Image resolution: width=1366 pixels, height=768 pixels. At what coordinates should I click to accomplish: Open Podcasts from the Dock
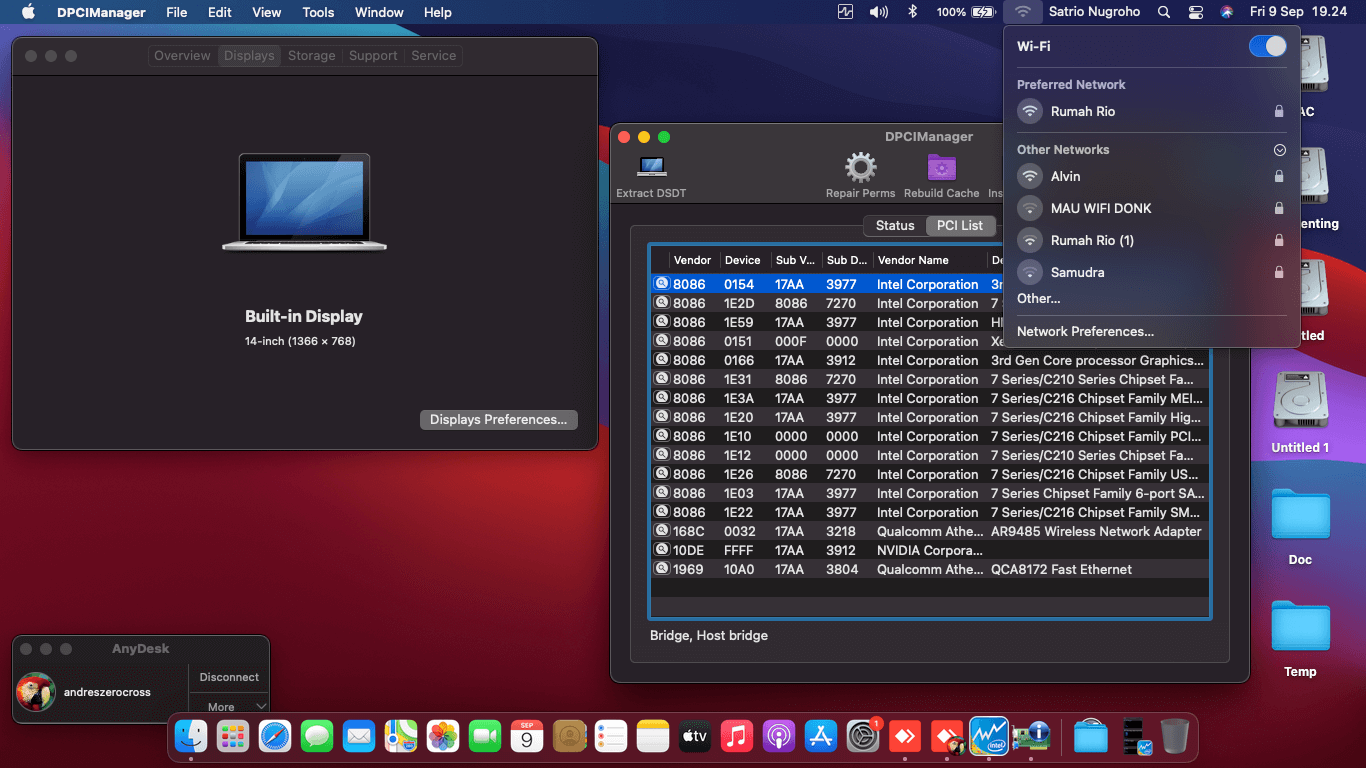(x=779, y=737)
